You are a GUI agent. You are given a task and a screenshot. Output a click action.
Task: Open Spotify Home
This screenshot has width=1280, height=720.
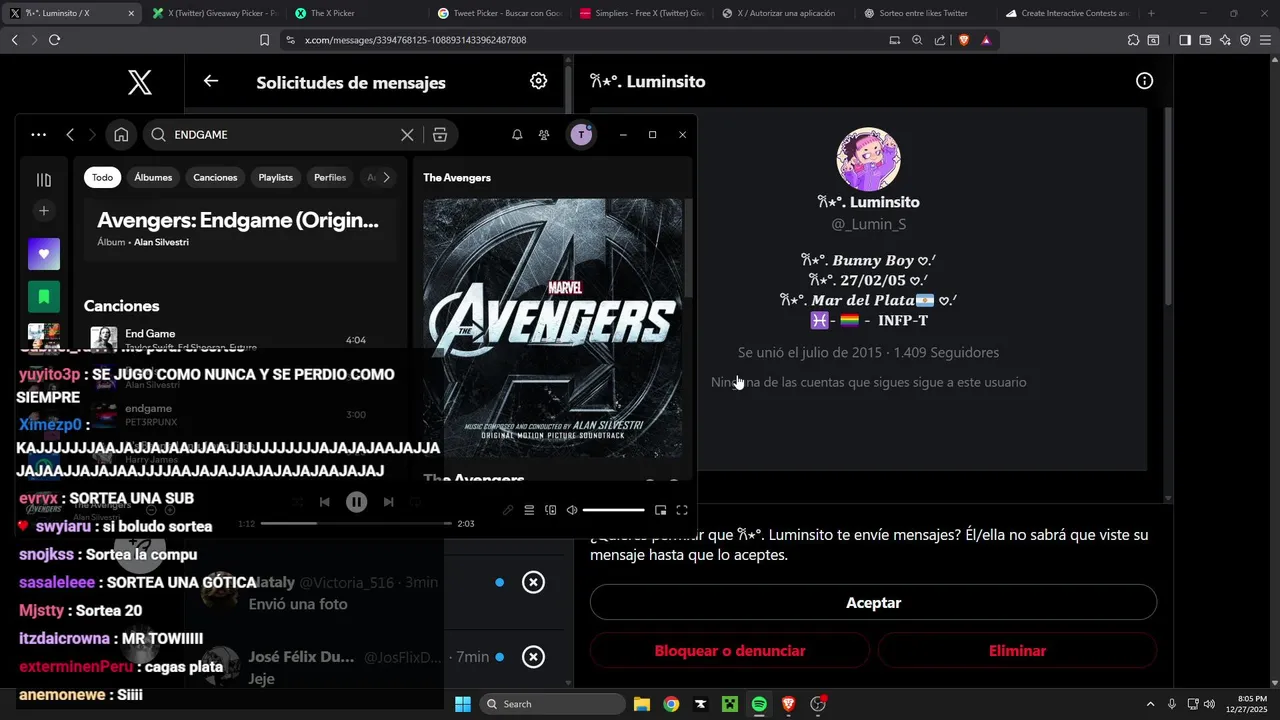point(121,134)
